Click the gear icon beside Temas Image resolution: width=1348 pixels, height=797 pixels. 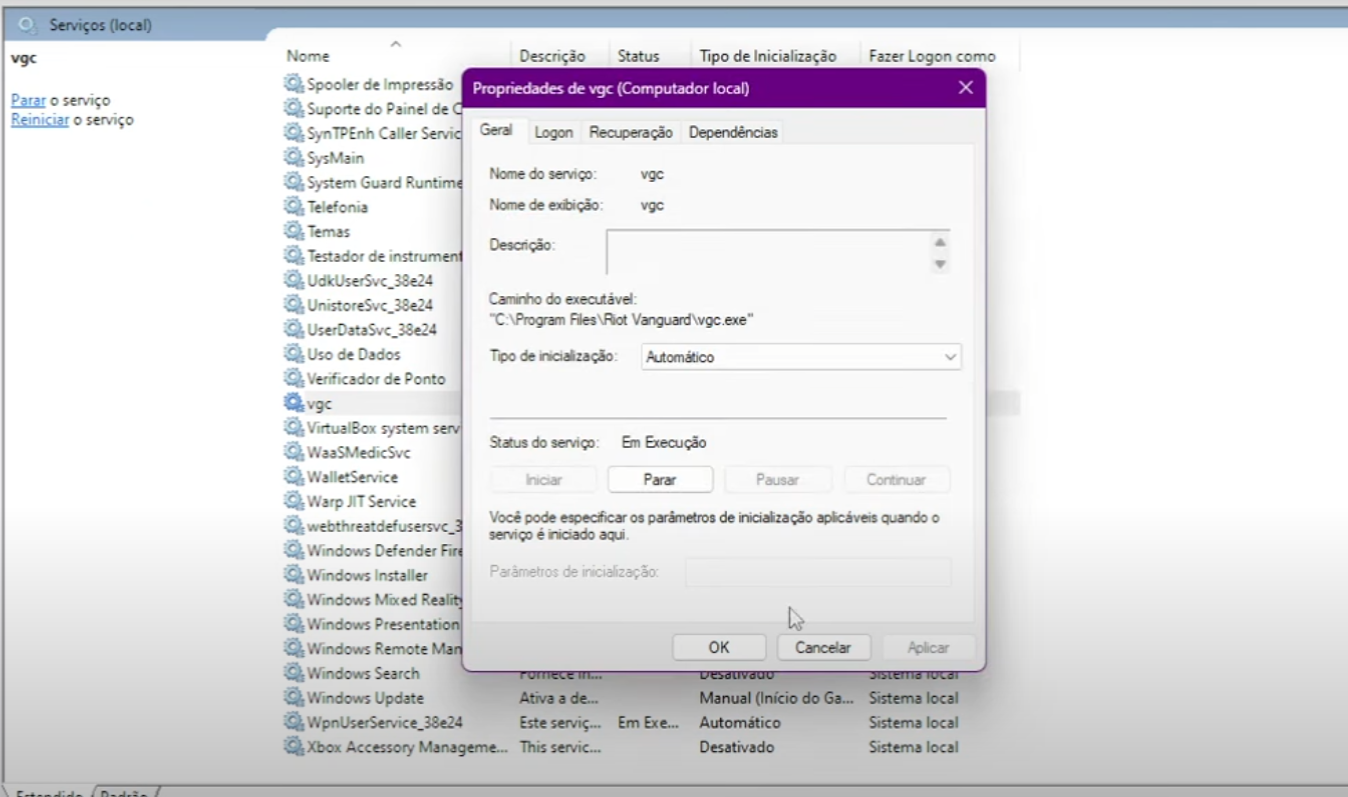click(x=294, y=231)
